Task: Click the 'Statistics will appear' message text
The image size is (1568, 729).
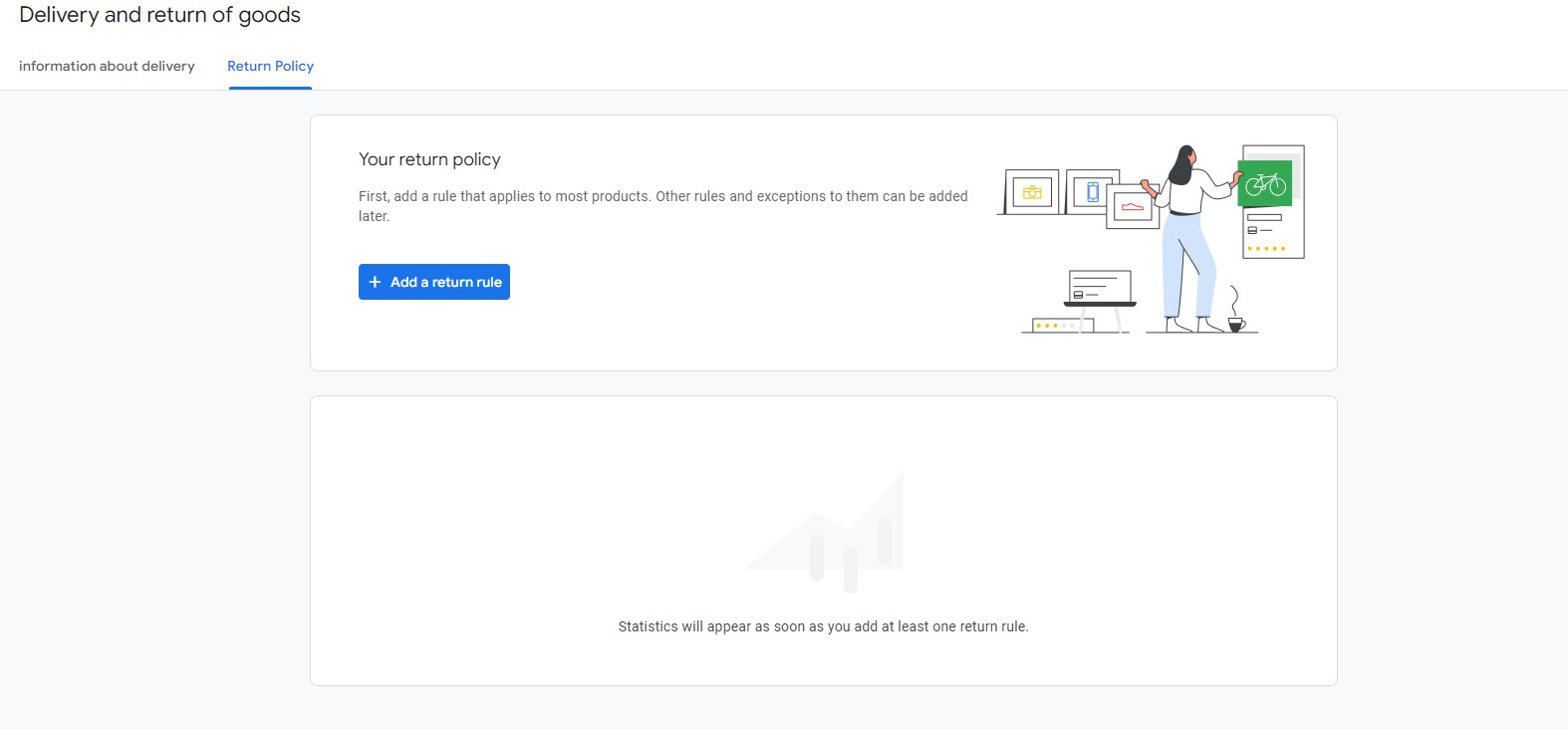Action: coord(823,626)
